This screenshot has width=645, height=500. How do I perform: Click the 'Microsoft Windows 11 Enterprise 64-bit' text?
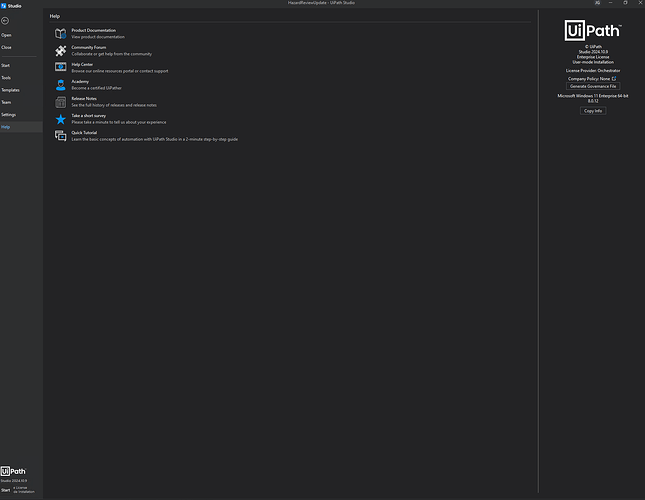(593, 96)
